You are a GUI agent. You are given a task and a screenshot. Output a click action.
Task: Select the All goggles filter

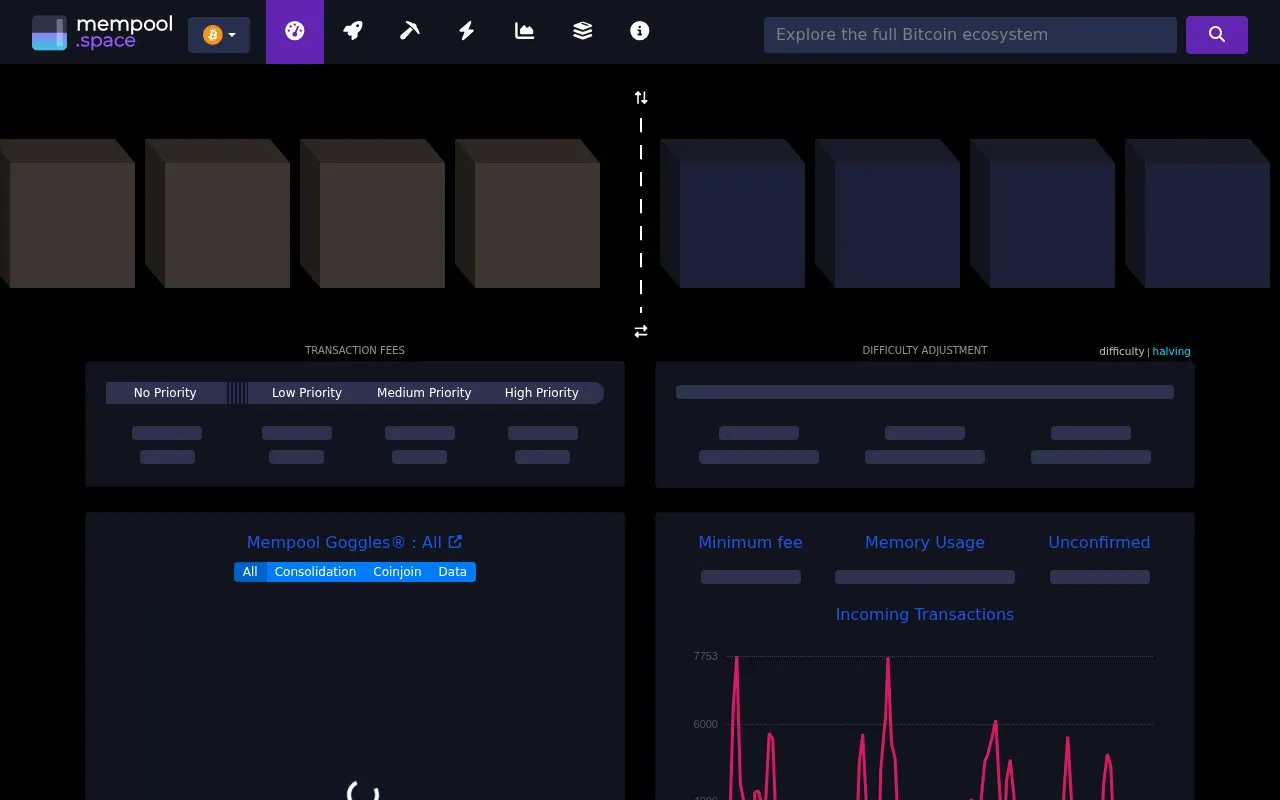coord(250,572)
